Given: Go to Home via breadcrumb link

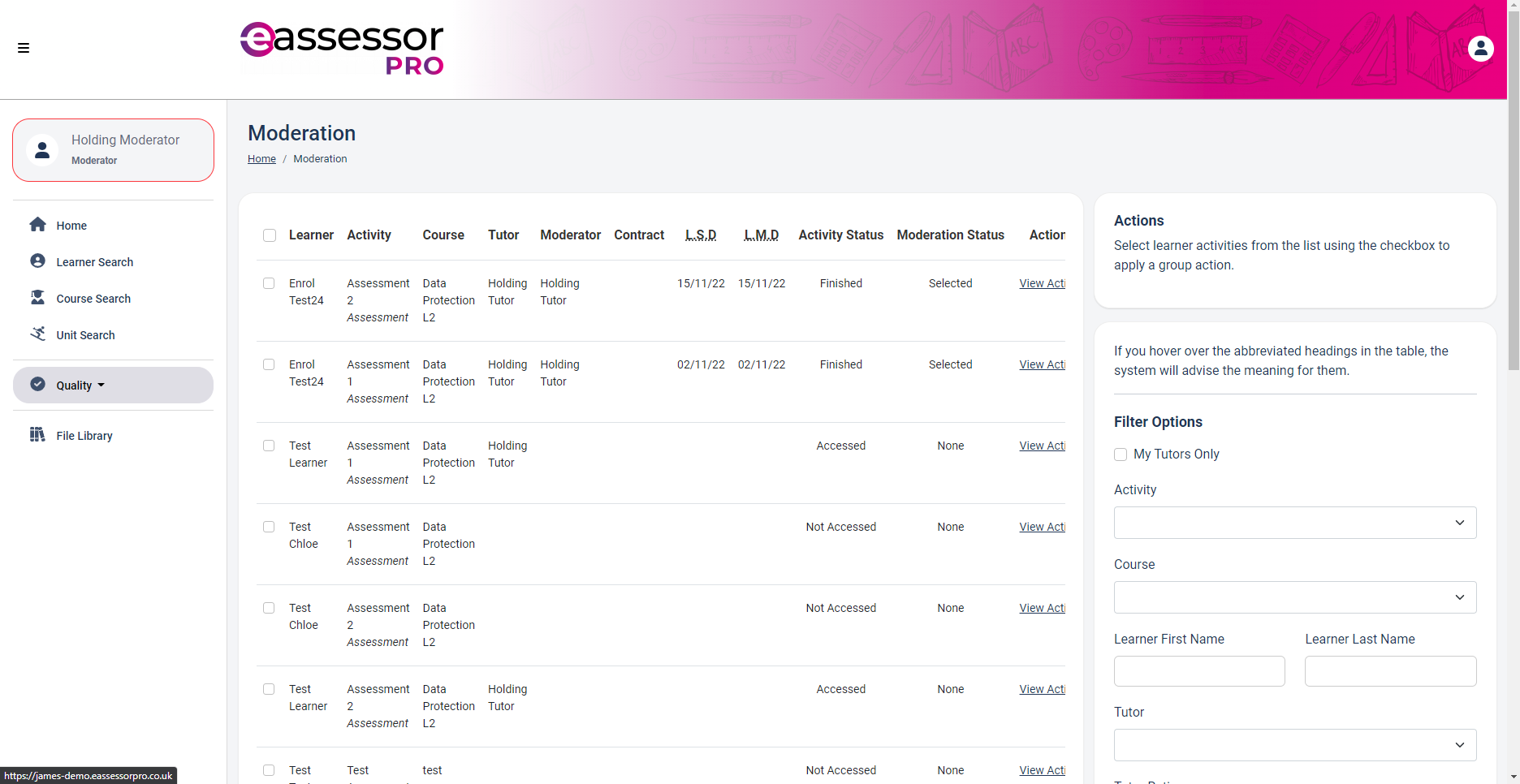Looking at the screenshot, I should click(x=261, y=159).
